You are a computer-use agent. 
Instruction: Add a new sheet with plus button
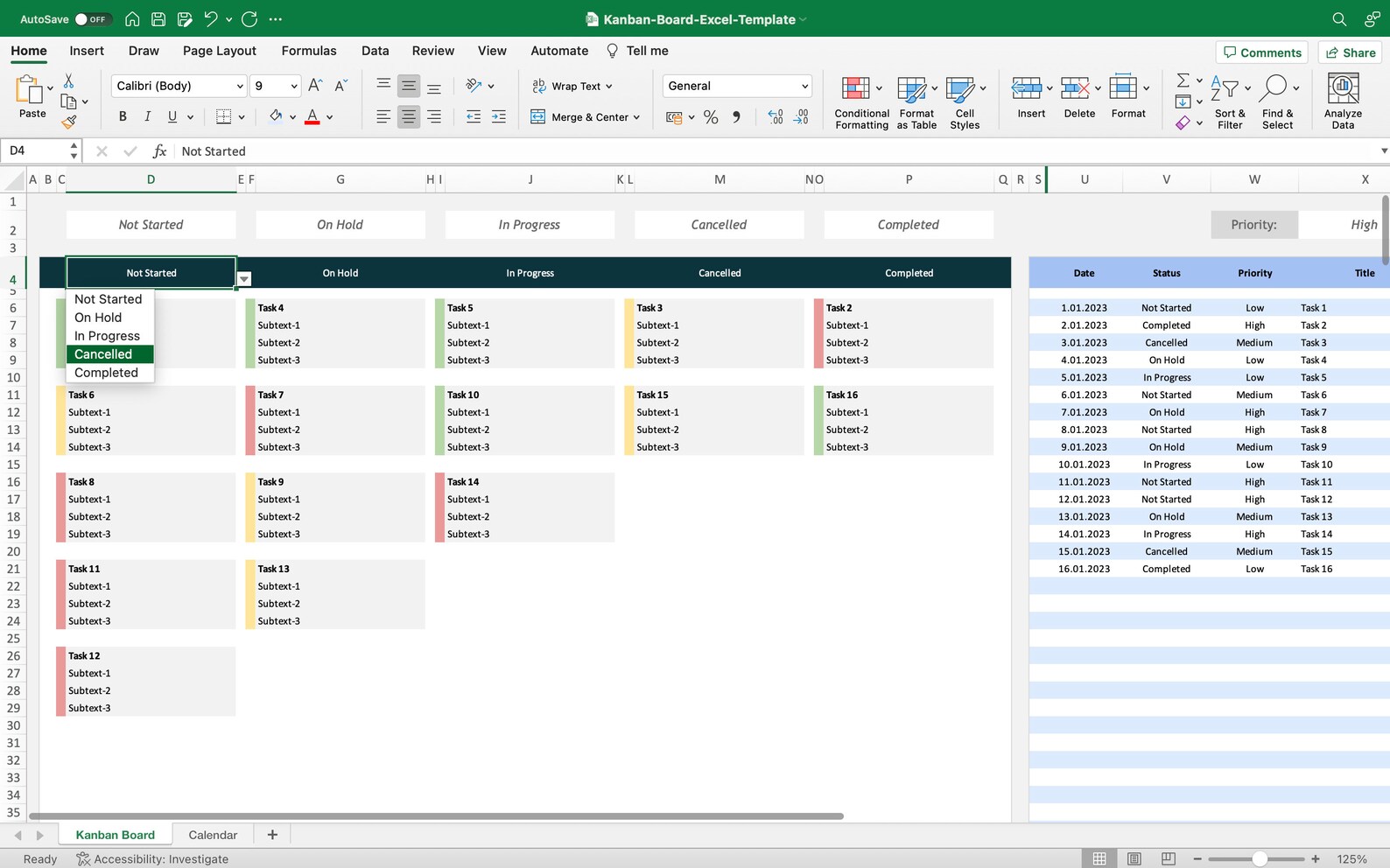pyautogui.click(x=272, y=835)
